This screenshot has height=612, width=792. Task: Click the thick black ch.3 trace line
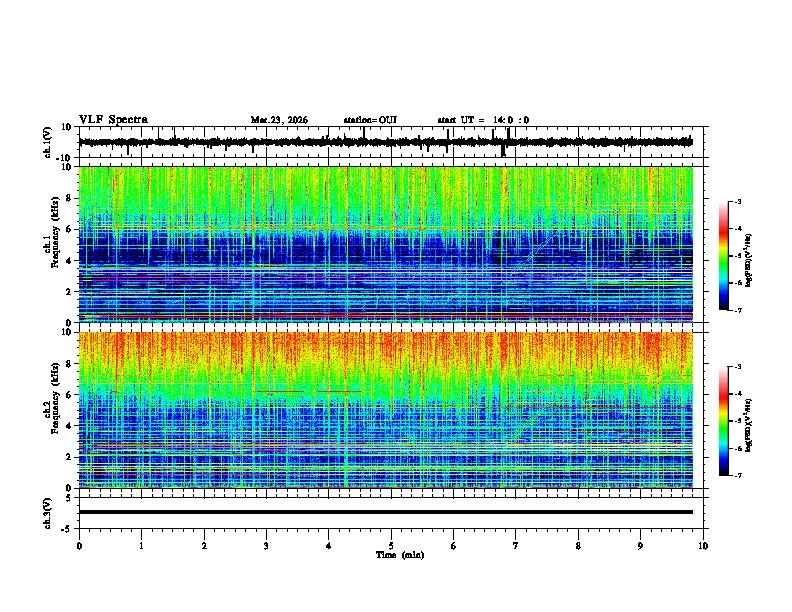[386, 512]
